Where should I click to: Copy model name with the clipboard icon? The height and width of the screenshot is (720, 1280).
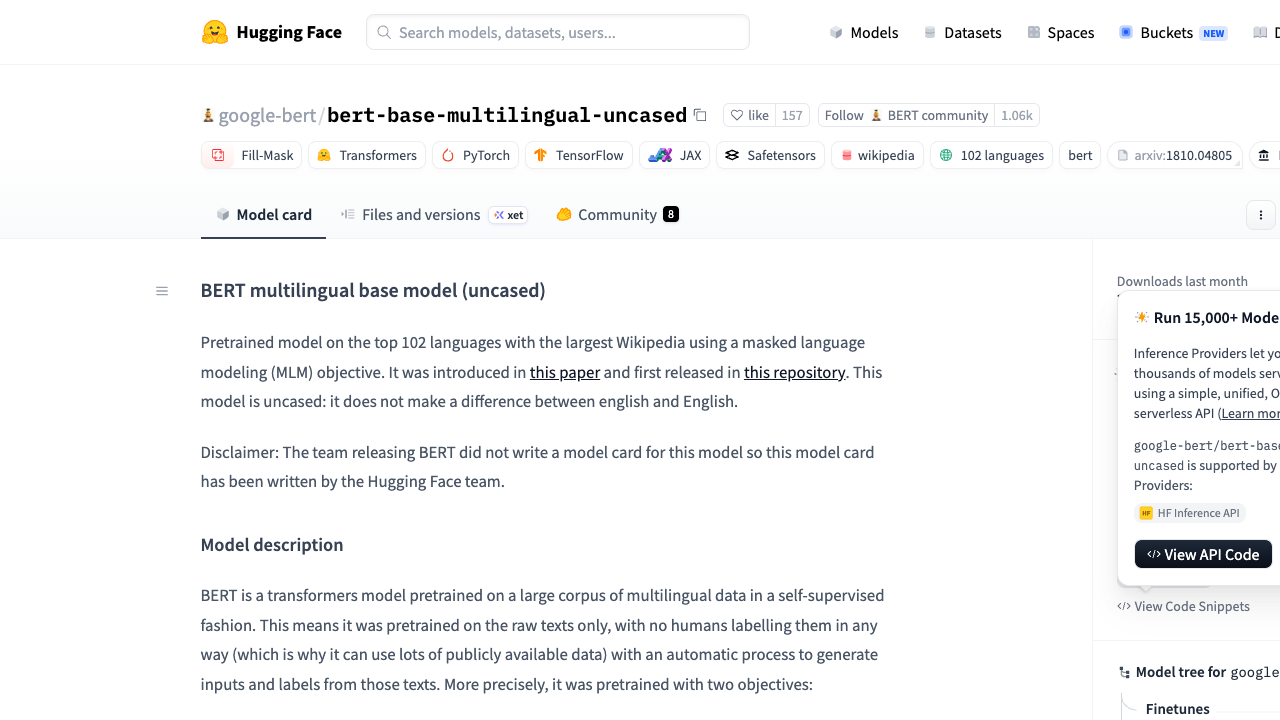point(700,115)
